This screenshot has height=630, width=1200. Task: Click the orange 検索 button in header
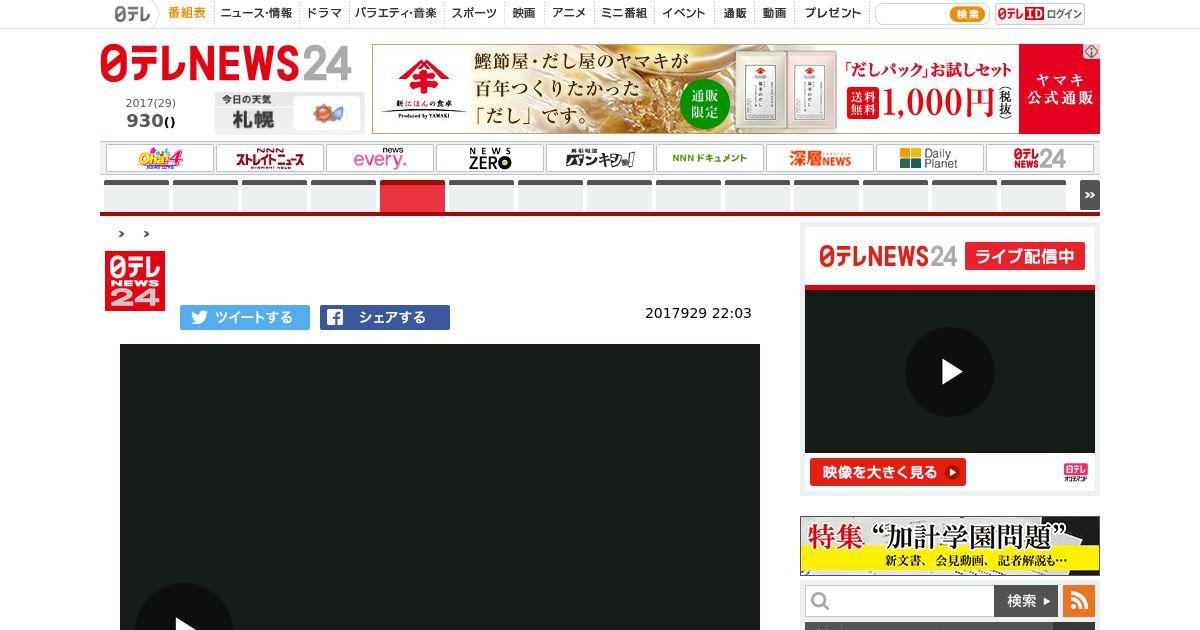click(x=967, y=14)
